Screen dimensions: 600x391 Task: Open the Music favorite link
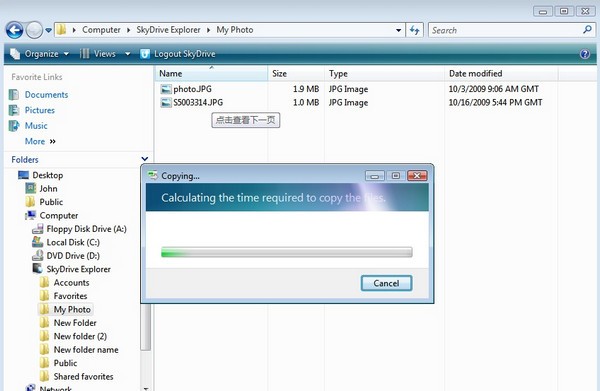[x=36, y=125]
